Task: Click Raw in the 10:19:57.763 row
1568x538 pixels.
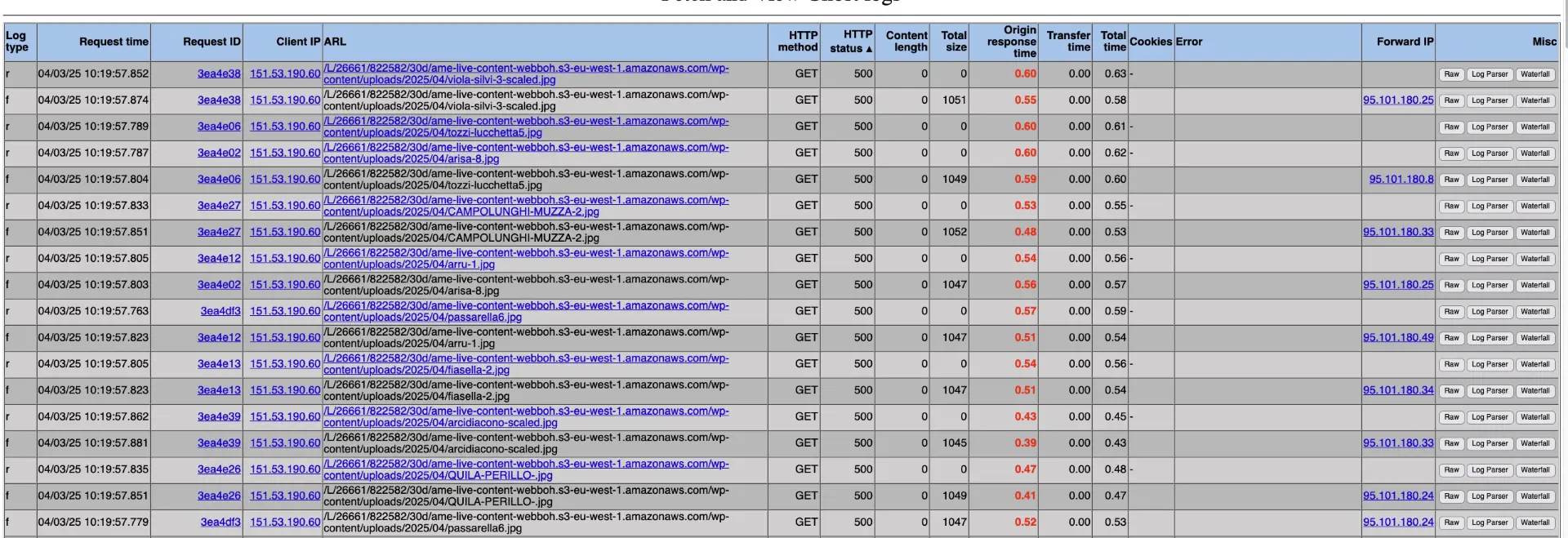Action: coord(1451,312)
